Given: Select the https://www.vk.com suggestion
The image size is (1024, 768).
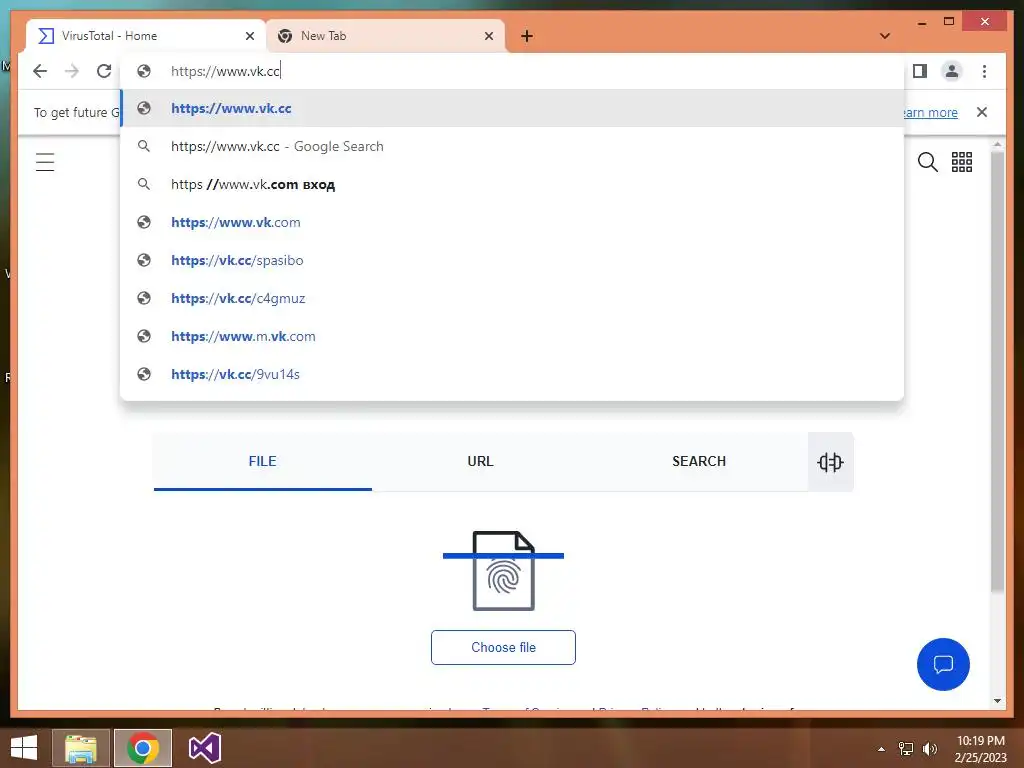Looking at the screenshot, I should [x=512, y=222].
